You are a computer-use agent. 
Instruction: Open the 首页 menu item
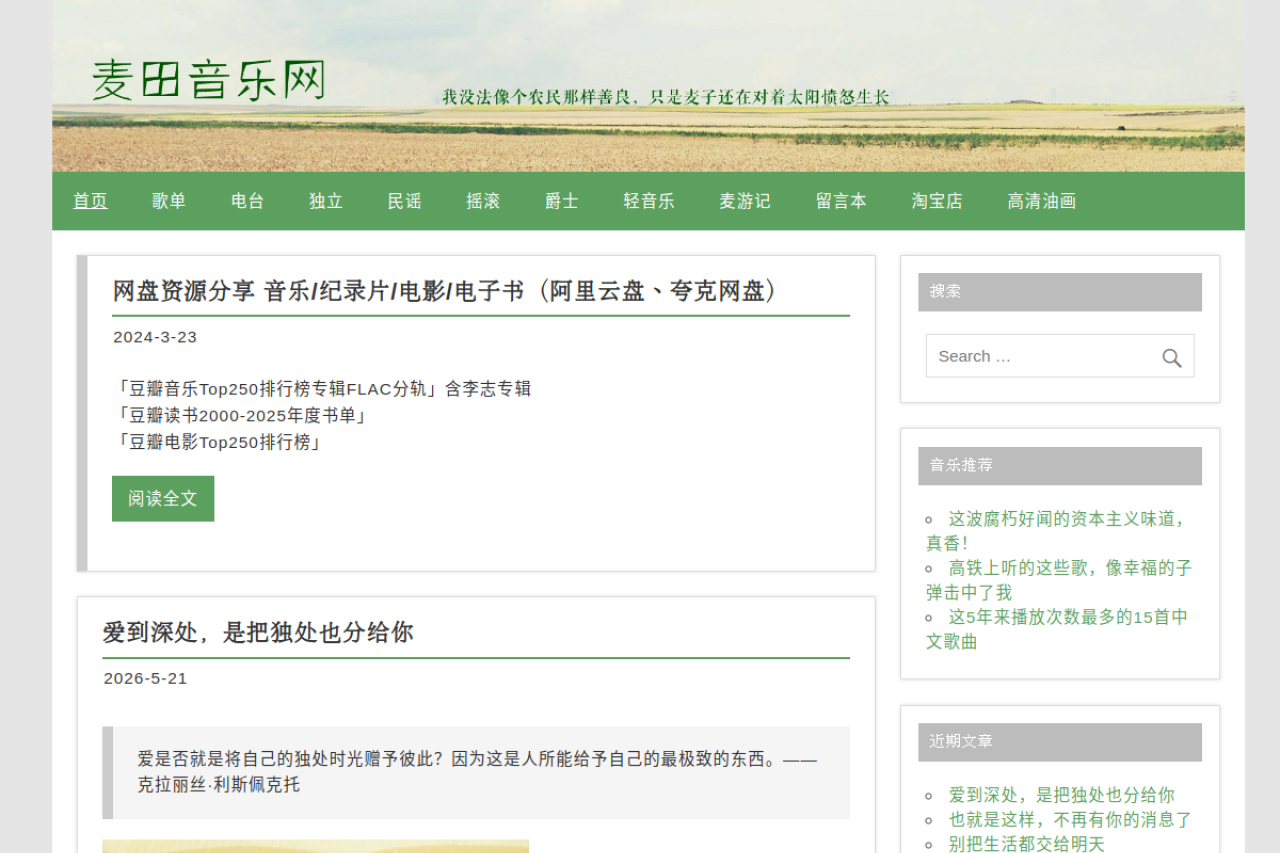(x=90, y=201)
